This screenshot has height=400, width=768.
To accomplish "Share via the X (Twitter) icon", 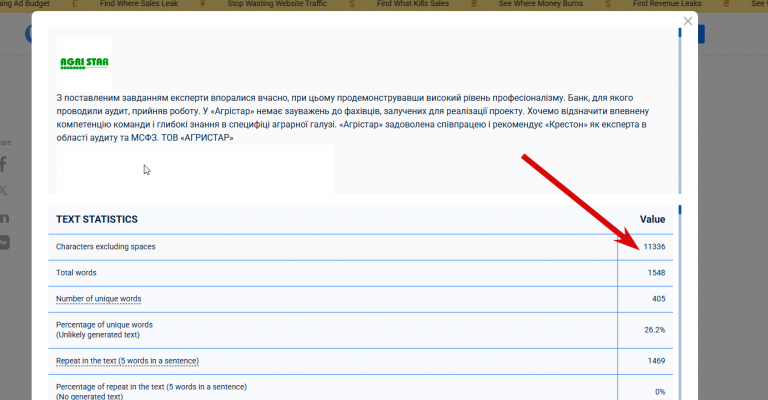I will (3, 190).
